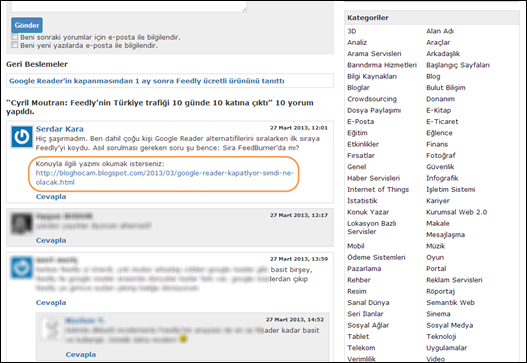
Task: Open the Konuk Yazar category
Action: point(368,212)
